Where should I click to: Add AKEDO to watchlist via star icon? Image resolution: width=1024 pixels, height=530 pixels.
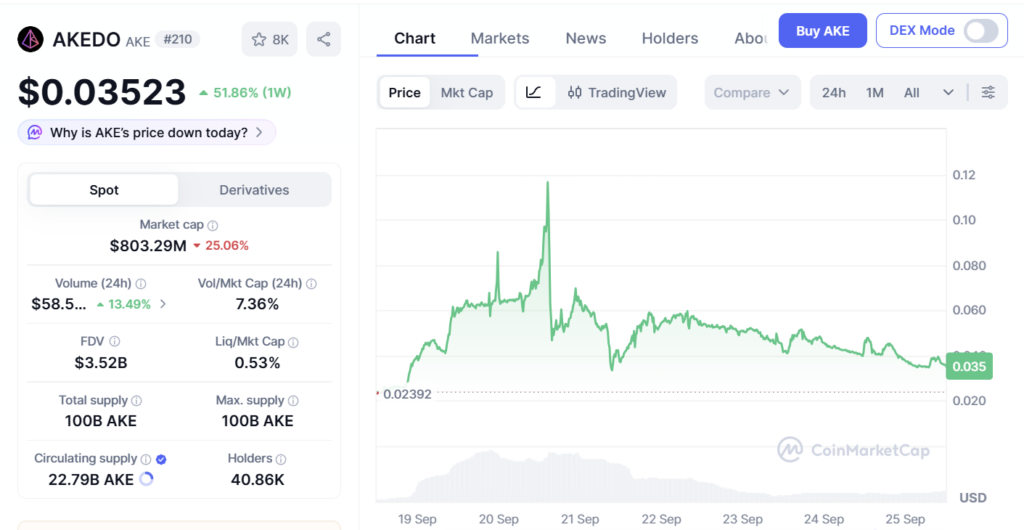[x=259, y=40]
